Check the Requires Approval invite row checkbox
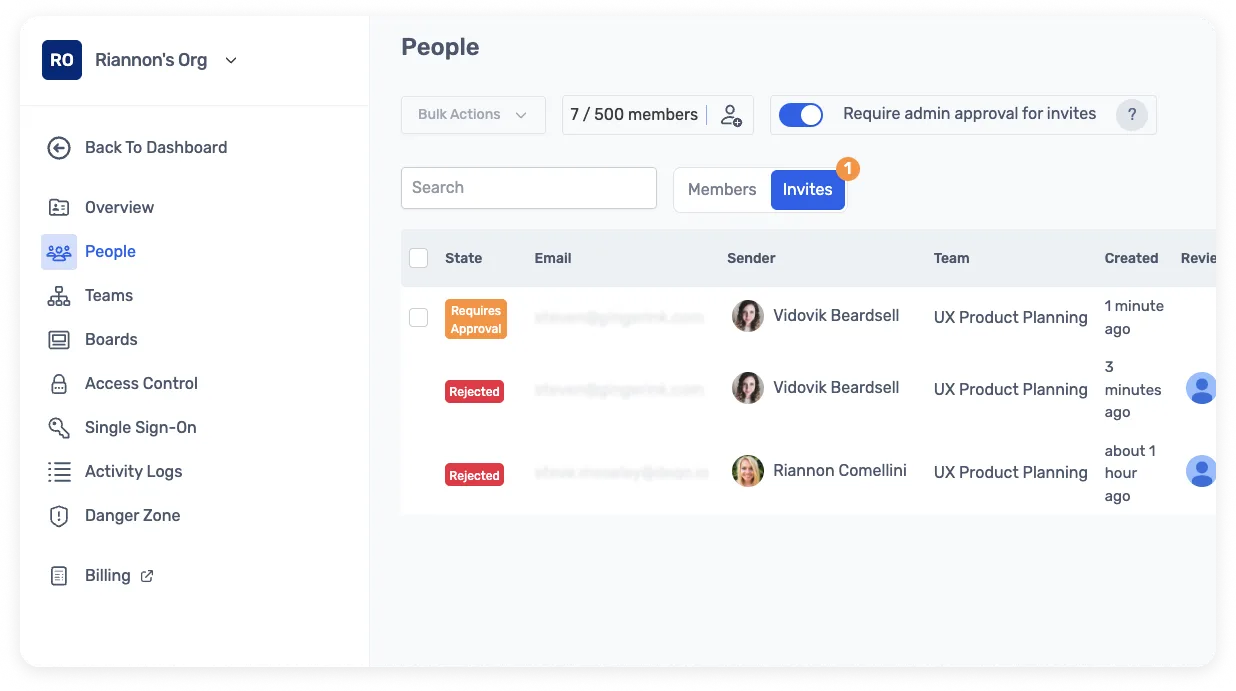The image size is (1236, 691). (x=419, y=317)
